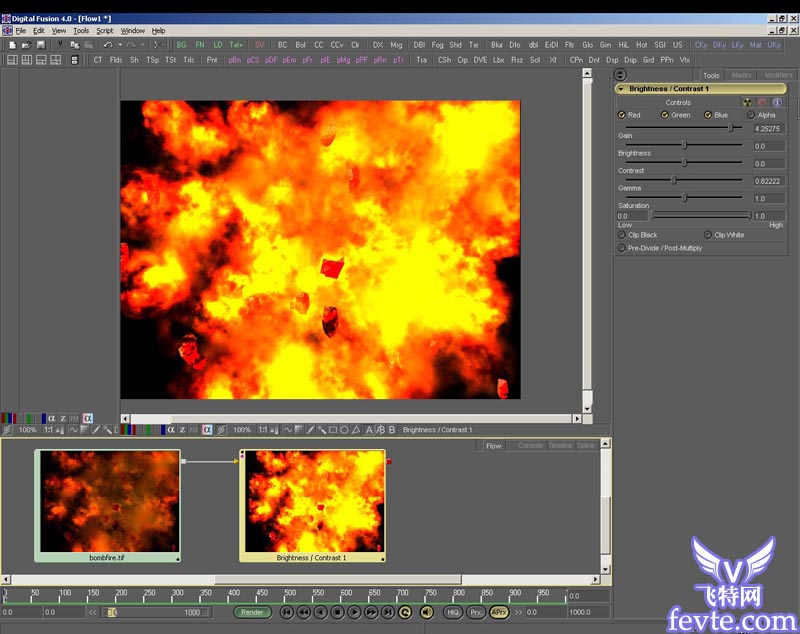Toggle Pre-Divide / Post-Multiply option
This screenshot has height=634, width=800.
(621, 248)
